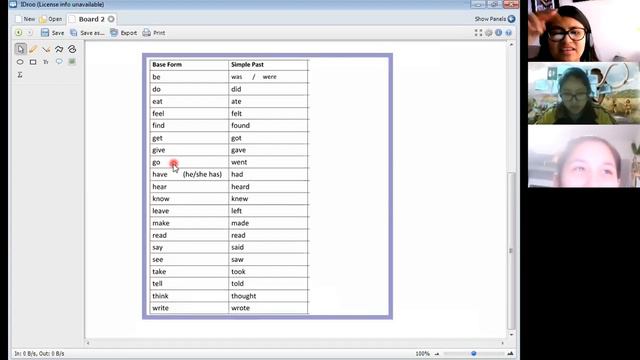
Task: Click the horizontal scrollbar left arrow
Action: (88, 343)
